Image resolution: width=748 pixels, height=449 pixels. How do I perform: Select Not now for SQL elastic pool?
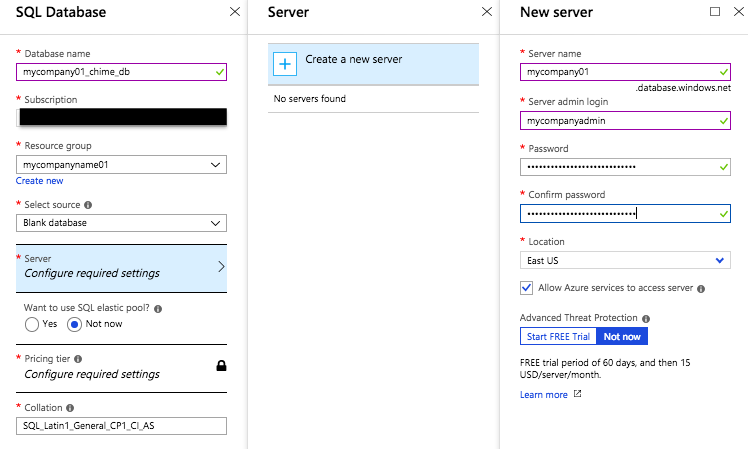click(74, 324)
